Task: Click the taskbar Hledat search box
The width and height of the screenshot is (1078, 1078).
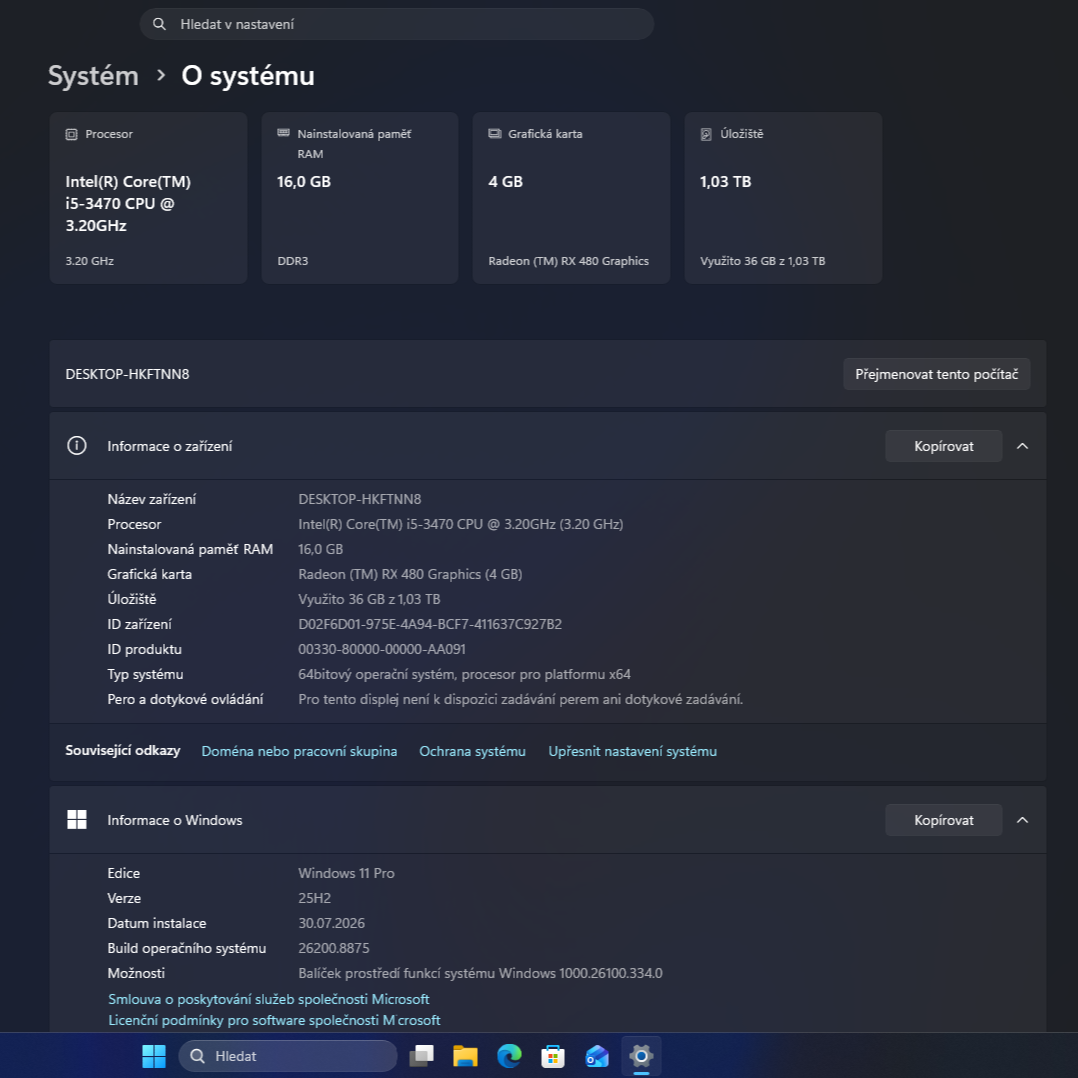Action: 288,1056
